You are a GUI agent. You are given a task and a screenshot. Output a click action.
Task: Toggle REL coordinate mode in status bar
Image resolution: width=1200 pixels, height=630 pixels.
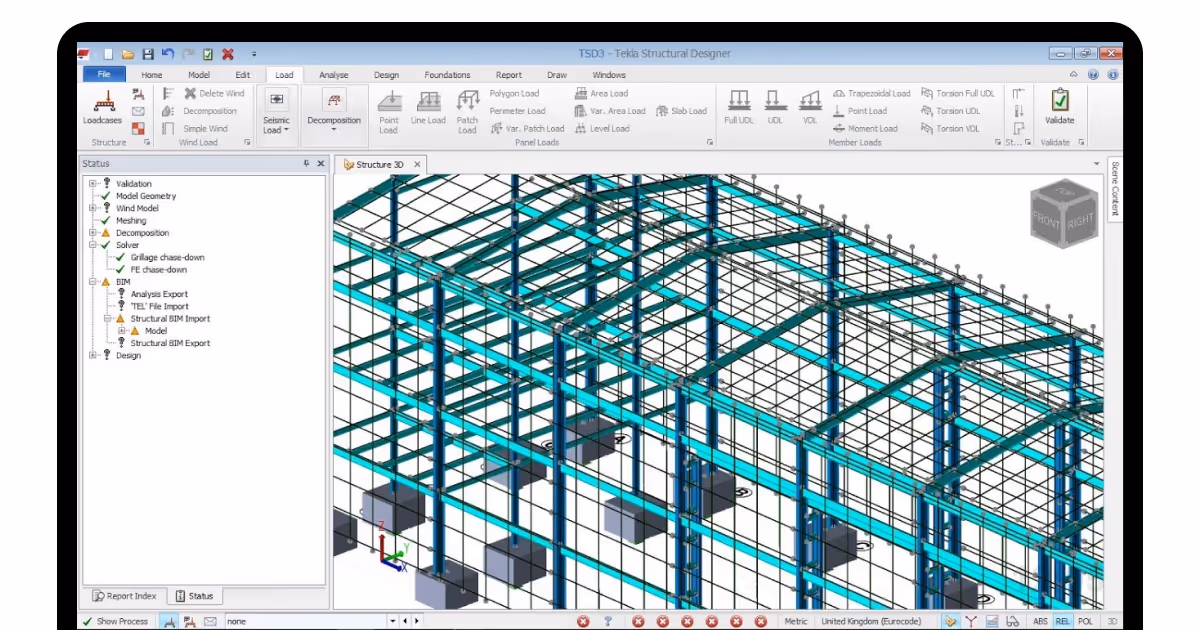coord(1062,621)
